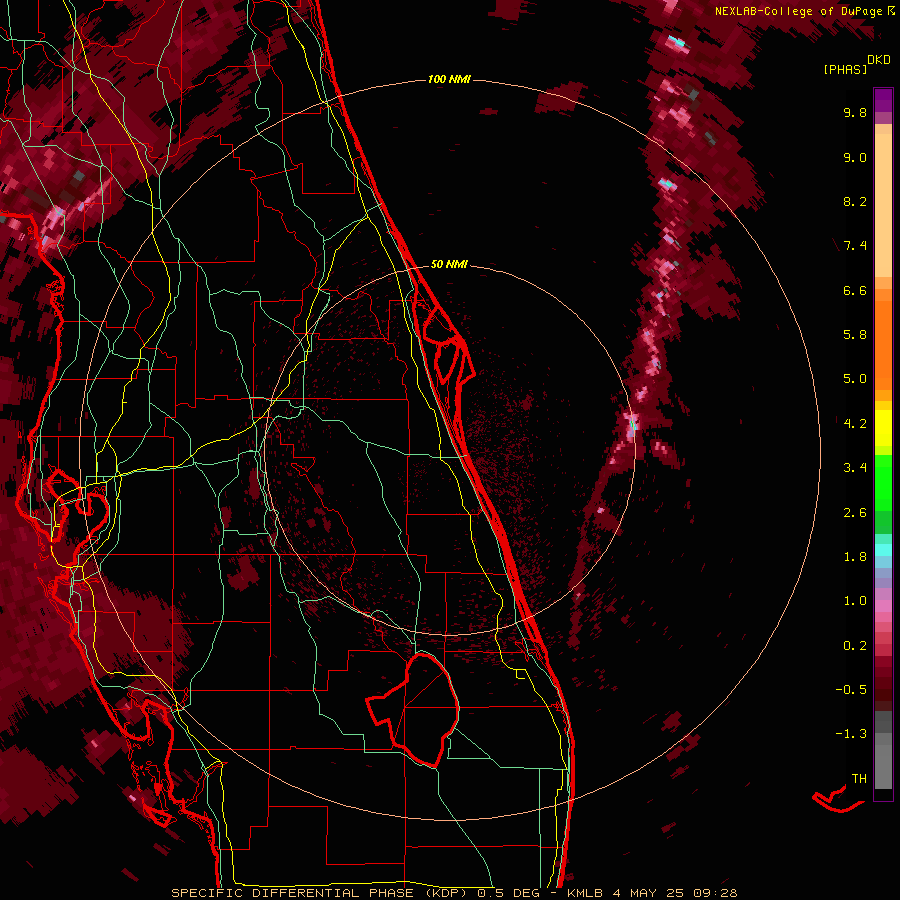Click the 0.2 legend value
This screenshot has height=900, width=900.
[855, 646]
